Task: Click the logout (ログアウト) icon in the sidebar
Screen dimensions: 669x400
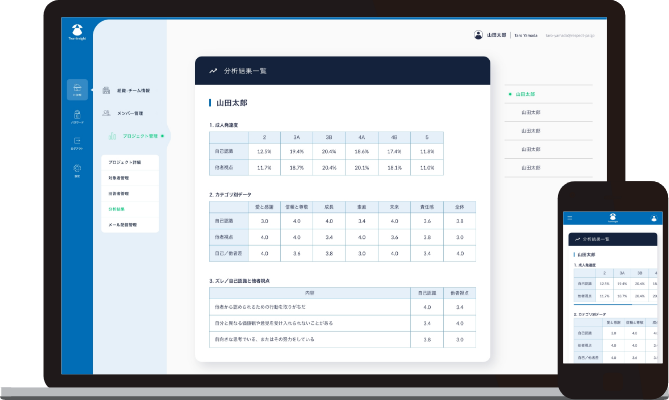Action: point(77,143)
